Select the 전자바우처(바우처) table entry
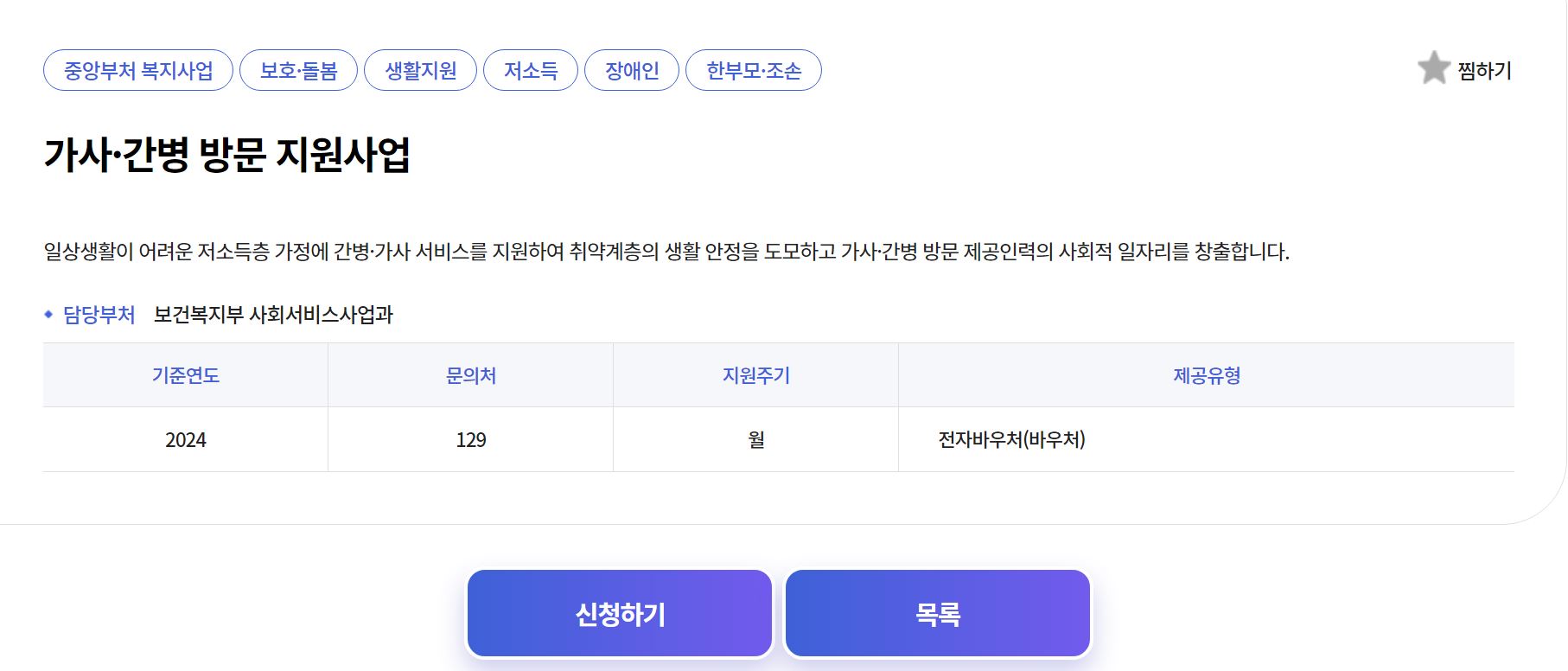Viewport: 1568px width, 671px height. [1010, 439]
